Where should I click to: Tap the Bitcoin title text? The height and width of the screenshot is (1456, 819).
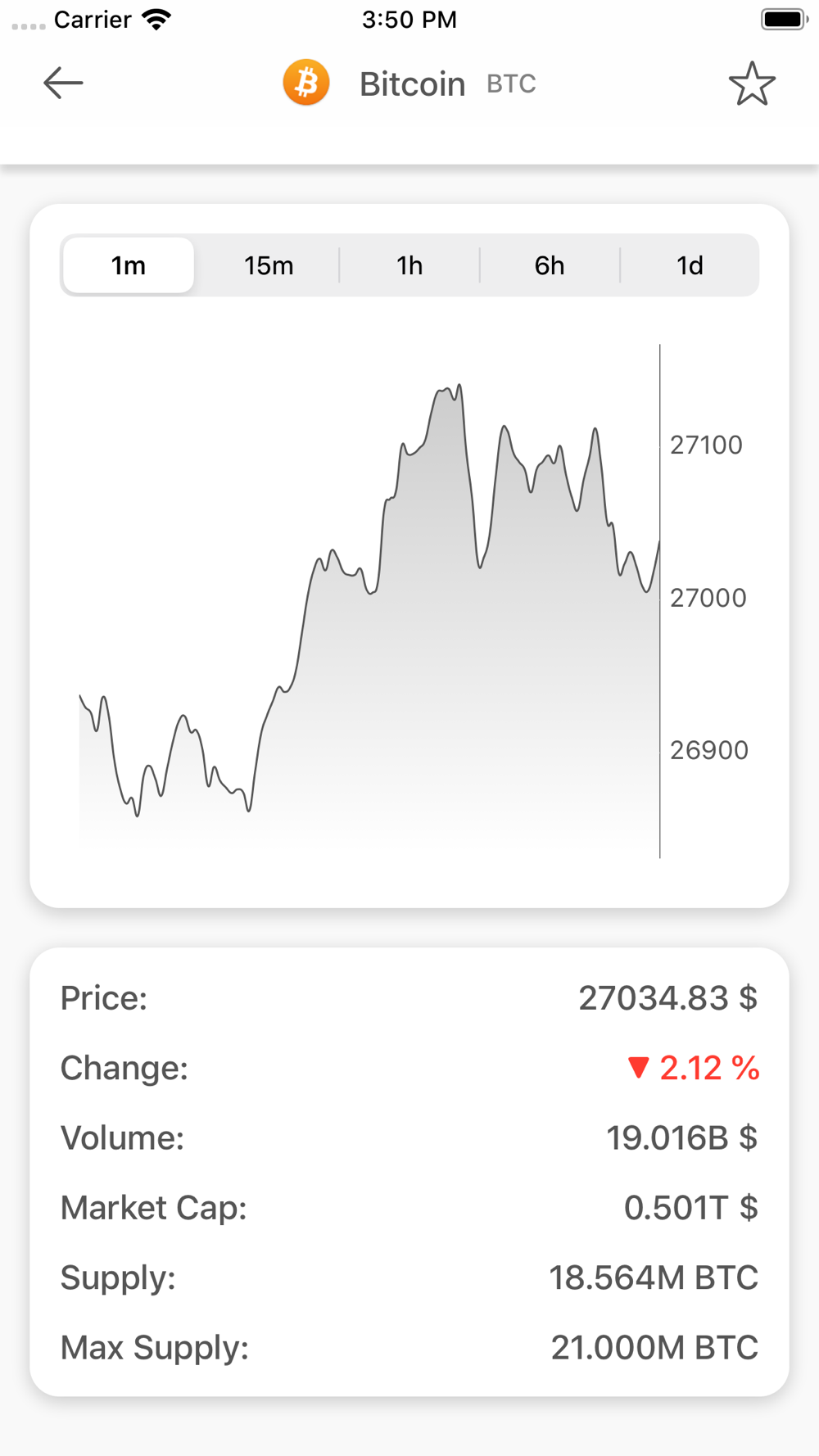tap(412, 84)
